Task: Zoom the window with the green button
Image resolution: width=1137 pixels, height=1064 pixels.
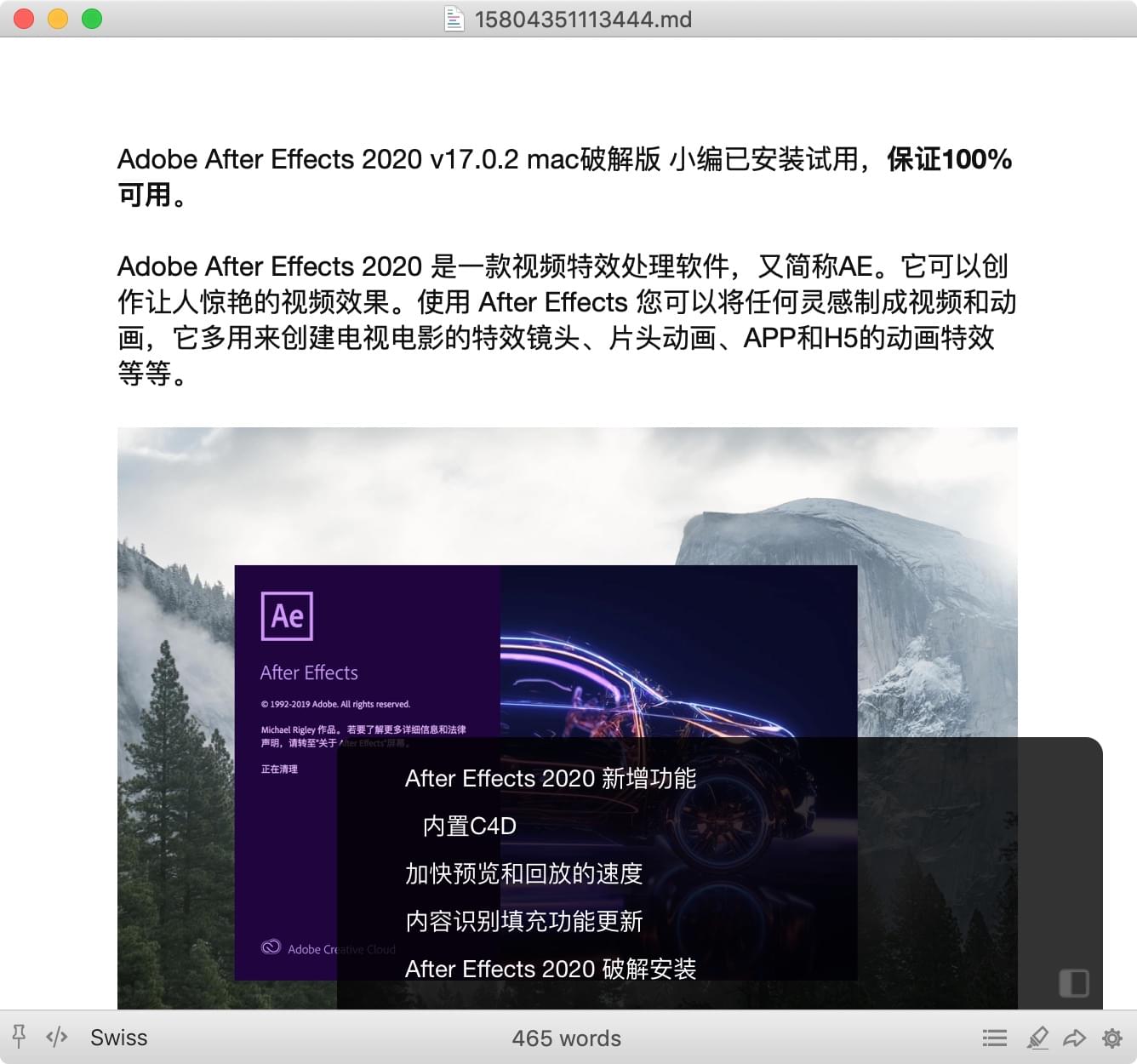Action: coord(92,19)
